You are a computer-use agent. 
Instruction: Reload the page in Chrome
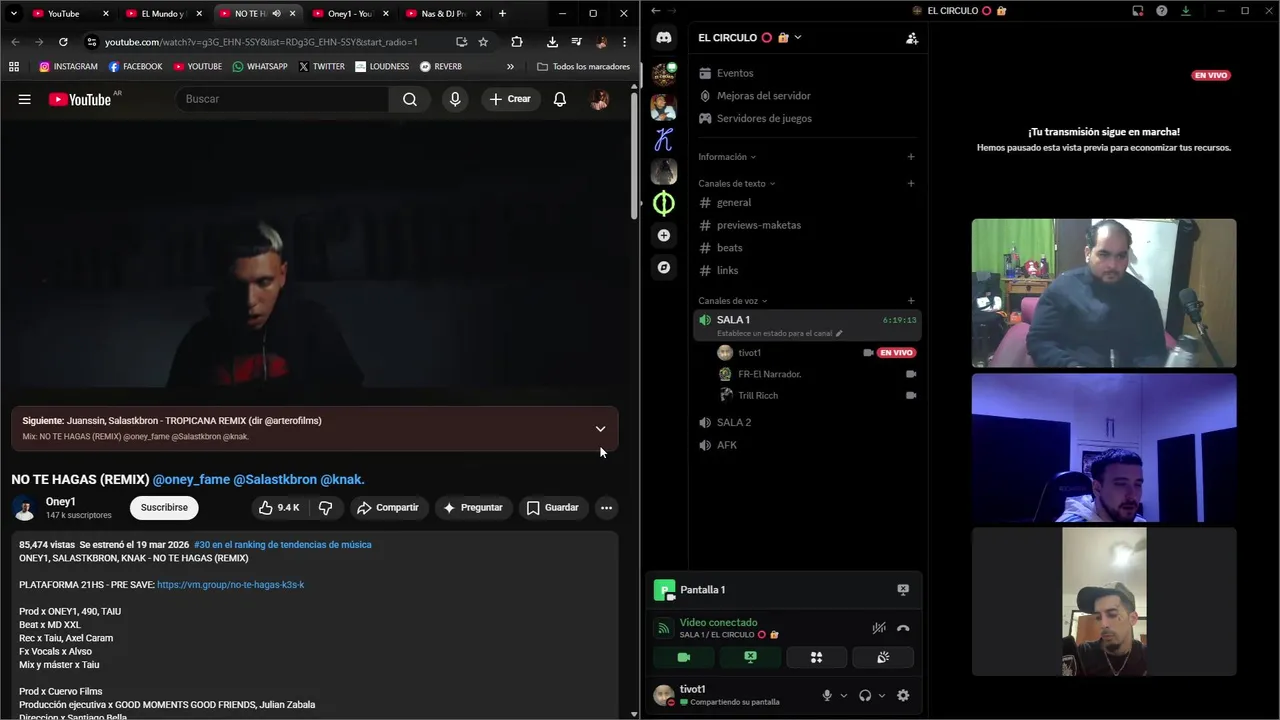click(63, 42)
